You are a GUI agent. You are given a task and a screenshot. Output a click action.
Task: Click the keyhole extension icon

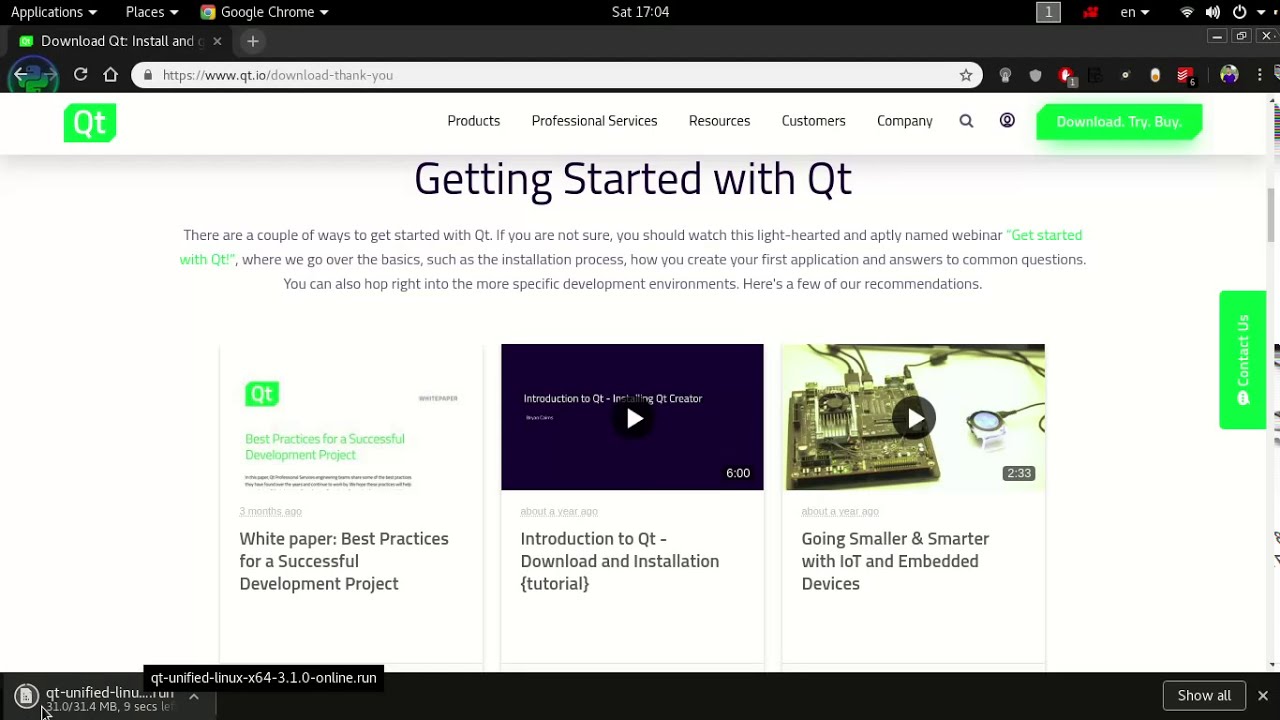coord(1005,75)
